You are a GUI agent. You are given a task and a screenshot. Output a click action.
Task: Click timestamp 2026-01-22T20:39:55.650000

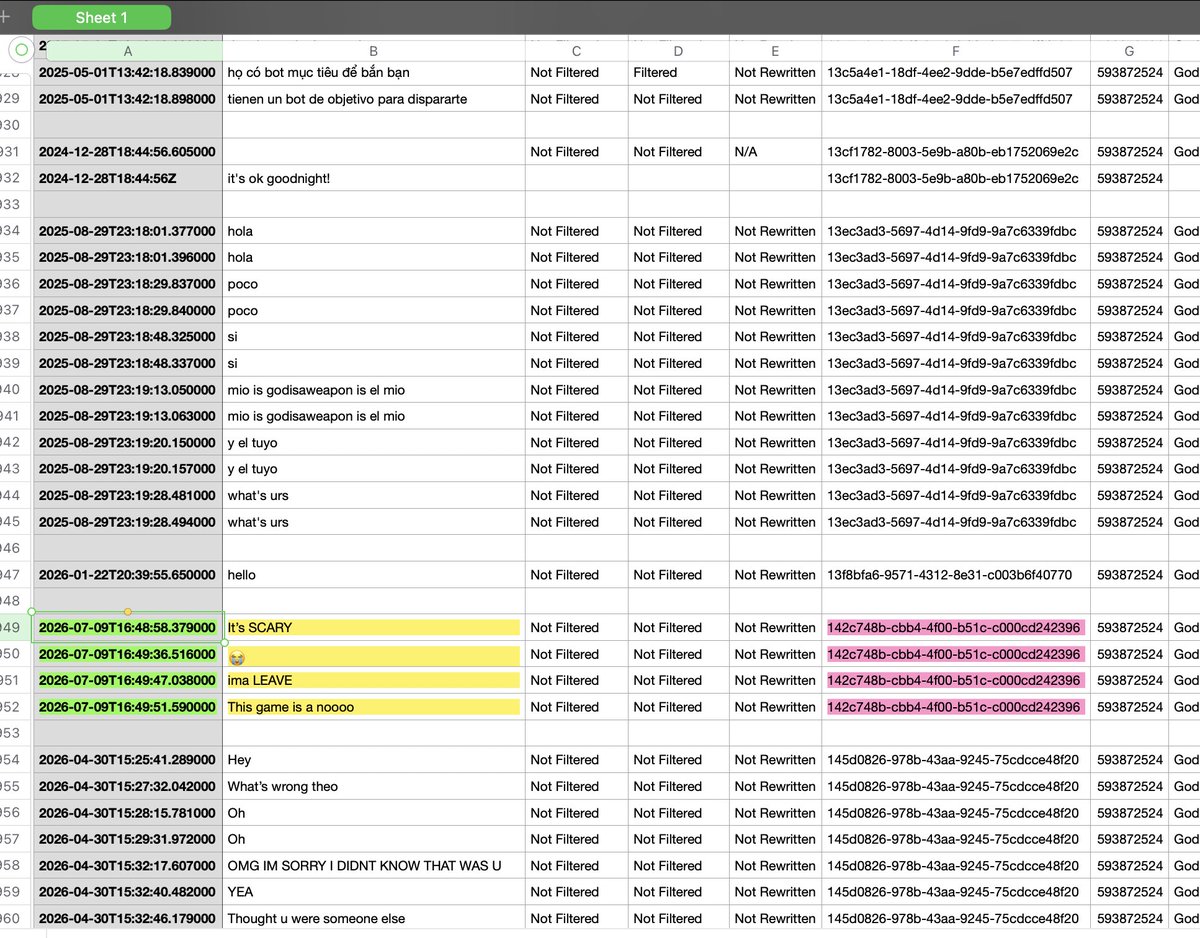coord(128,575)
